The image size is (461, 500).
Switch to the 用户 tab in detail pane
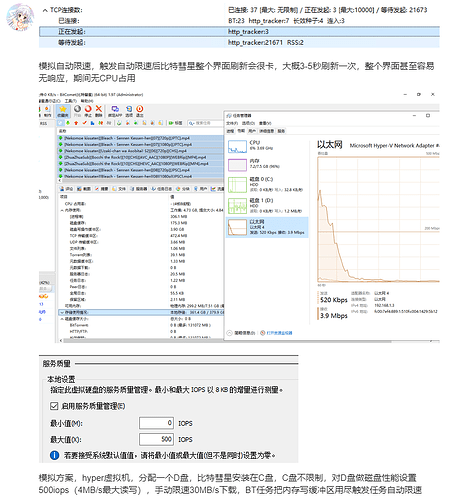click(200, 189)
